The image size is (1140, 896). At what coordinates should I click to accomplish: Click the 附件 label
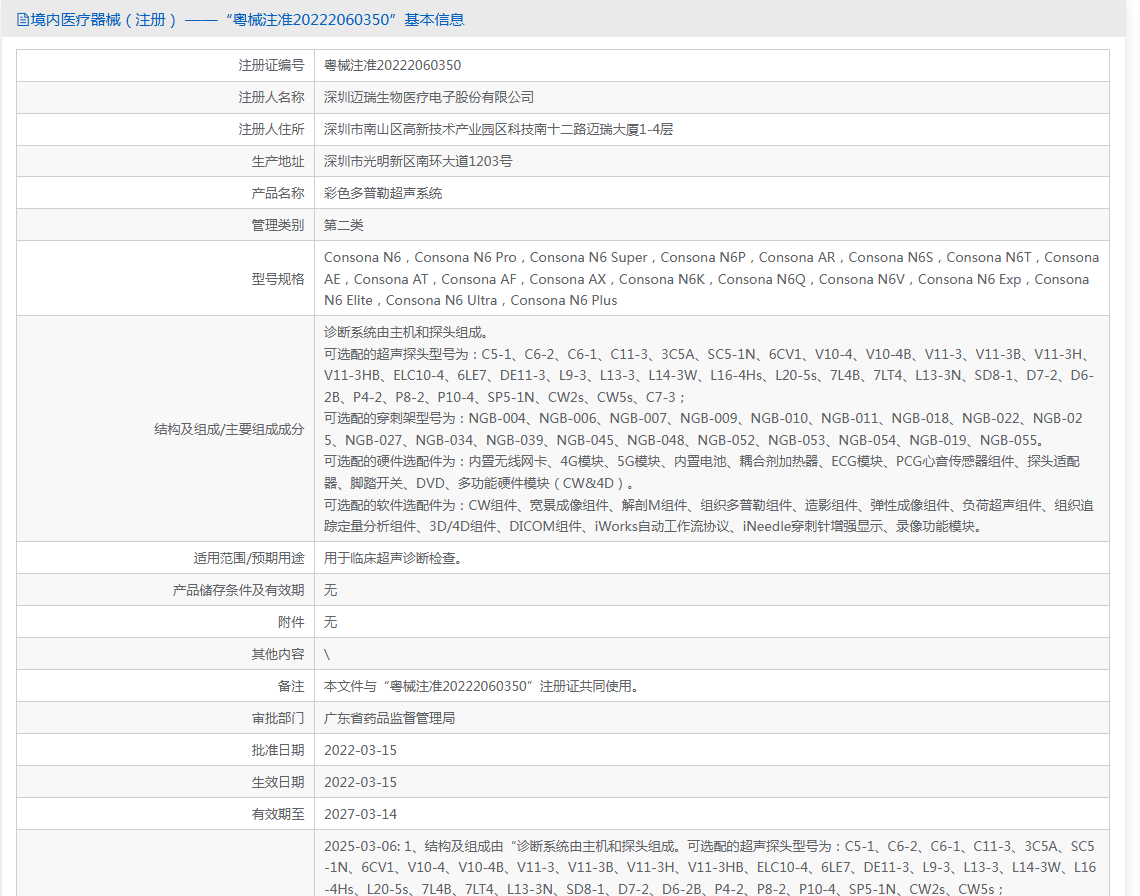pos(291,623)
